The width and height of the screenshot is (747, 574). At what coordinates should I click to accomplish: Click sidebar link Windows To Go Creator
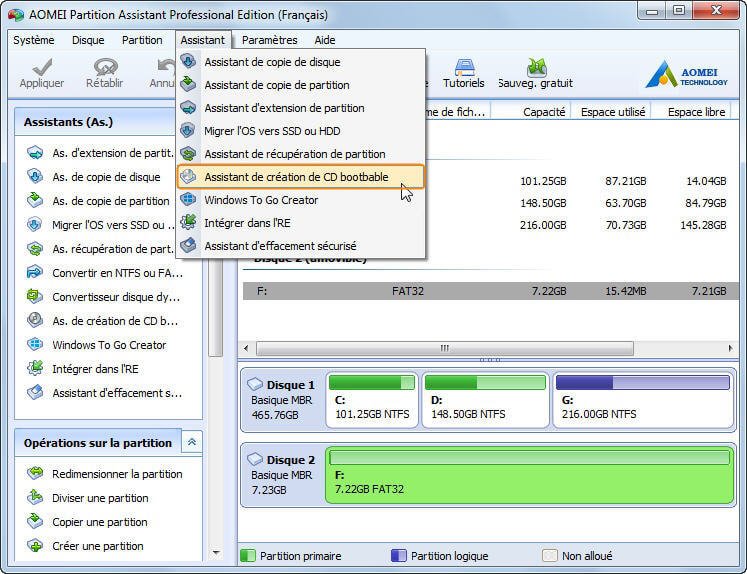tap(109, 345)
